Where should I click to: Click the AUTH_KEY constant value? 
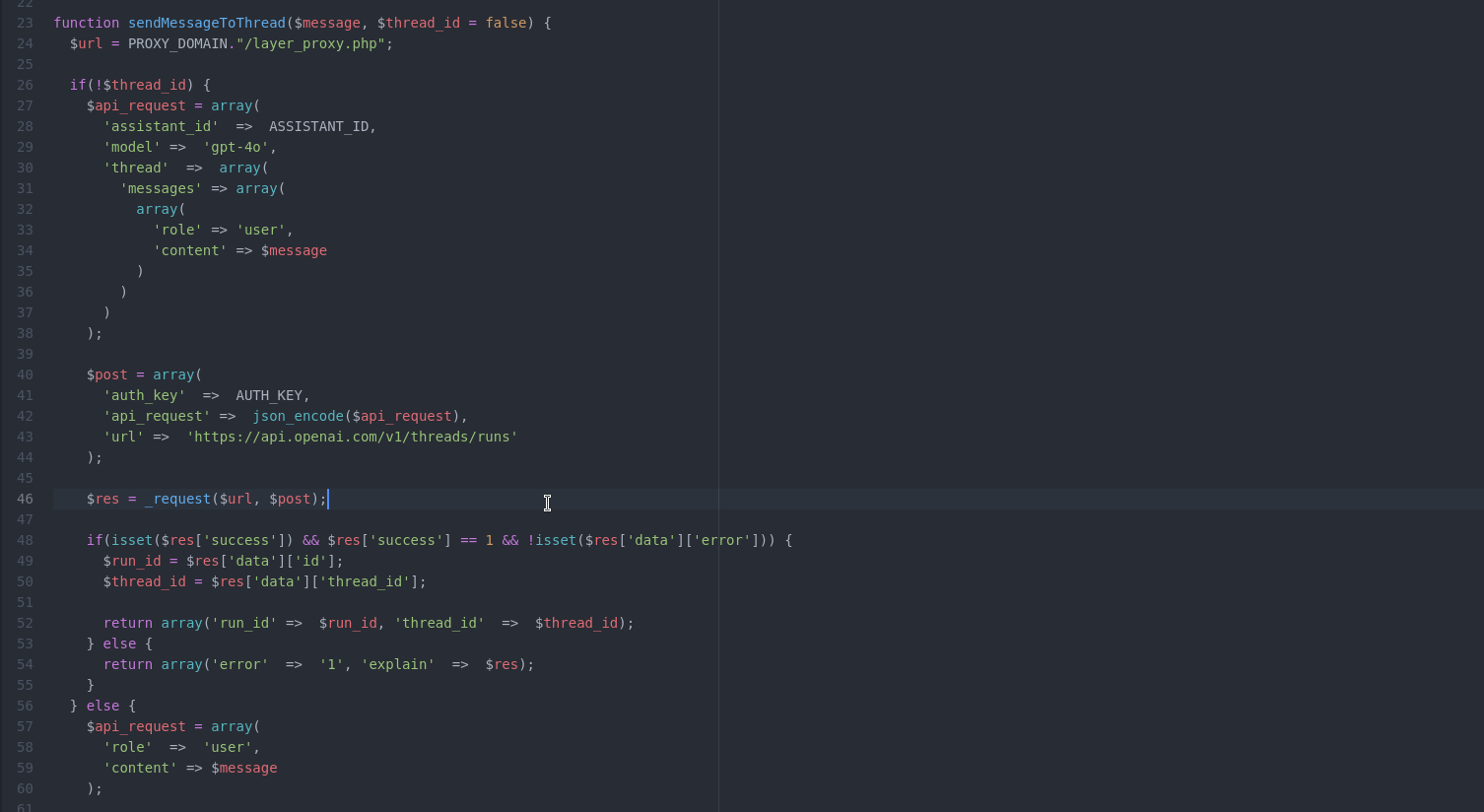pyautogui.click(x=269, y=395)
